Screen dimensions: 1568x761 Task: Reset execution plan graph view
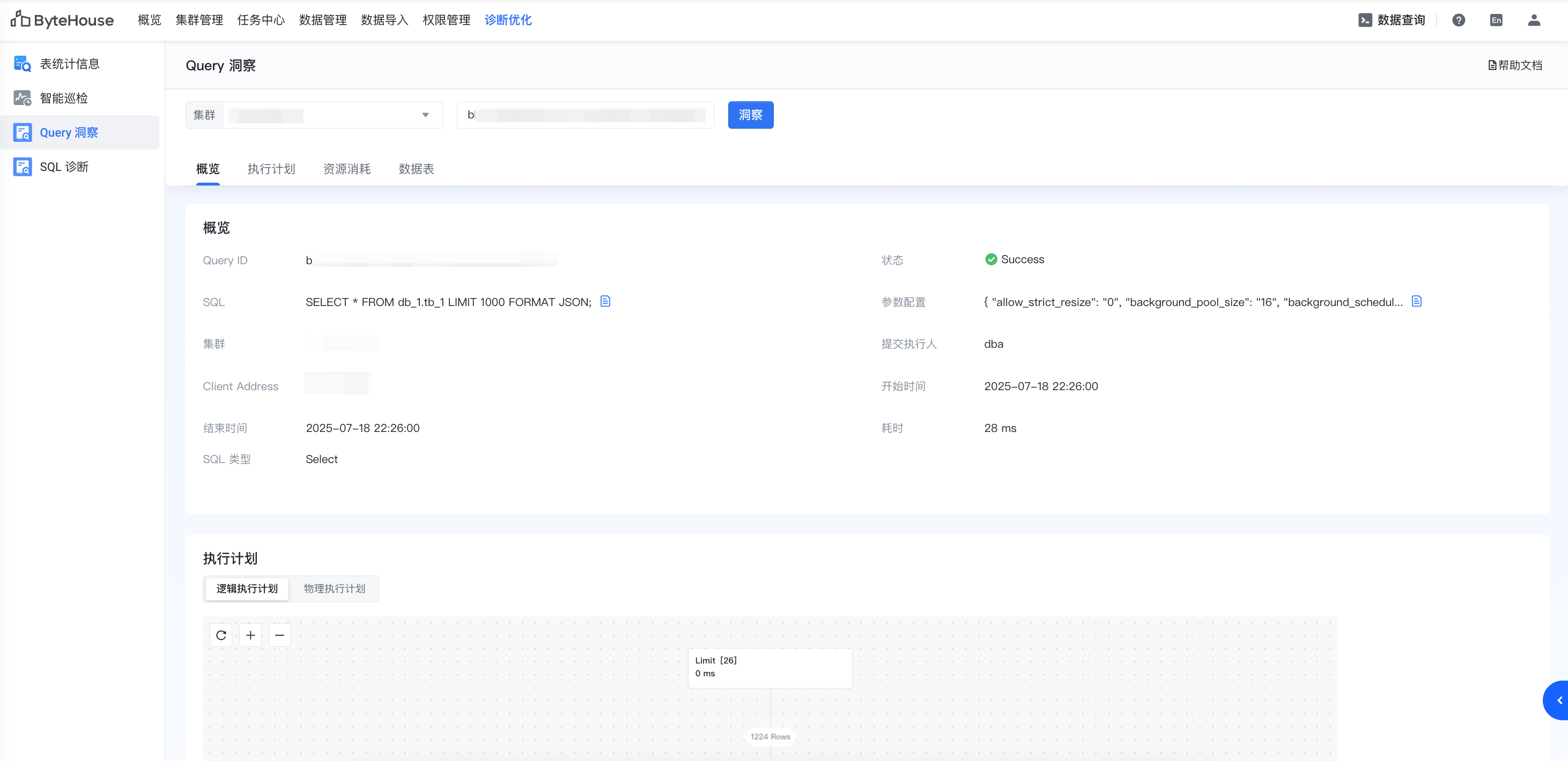[221, 635]
